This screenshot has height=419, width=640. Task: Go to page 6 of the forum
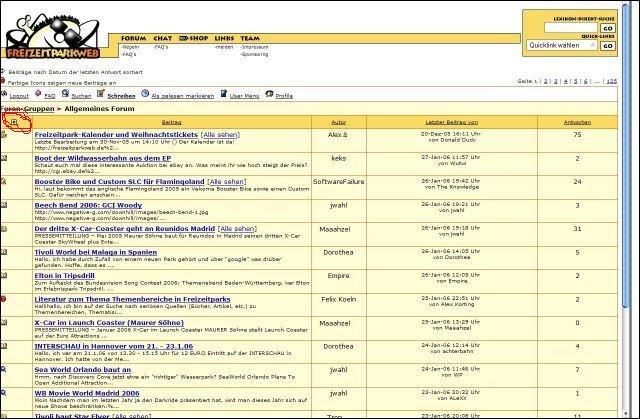point(585,81)
